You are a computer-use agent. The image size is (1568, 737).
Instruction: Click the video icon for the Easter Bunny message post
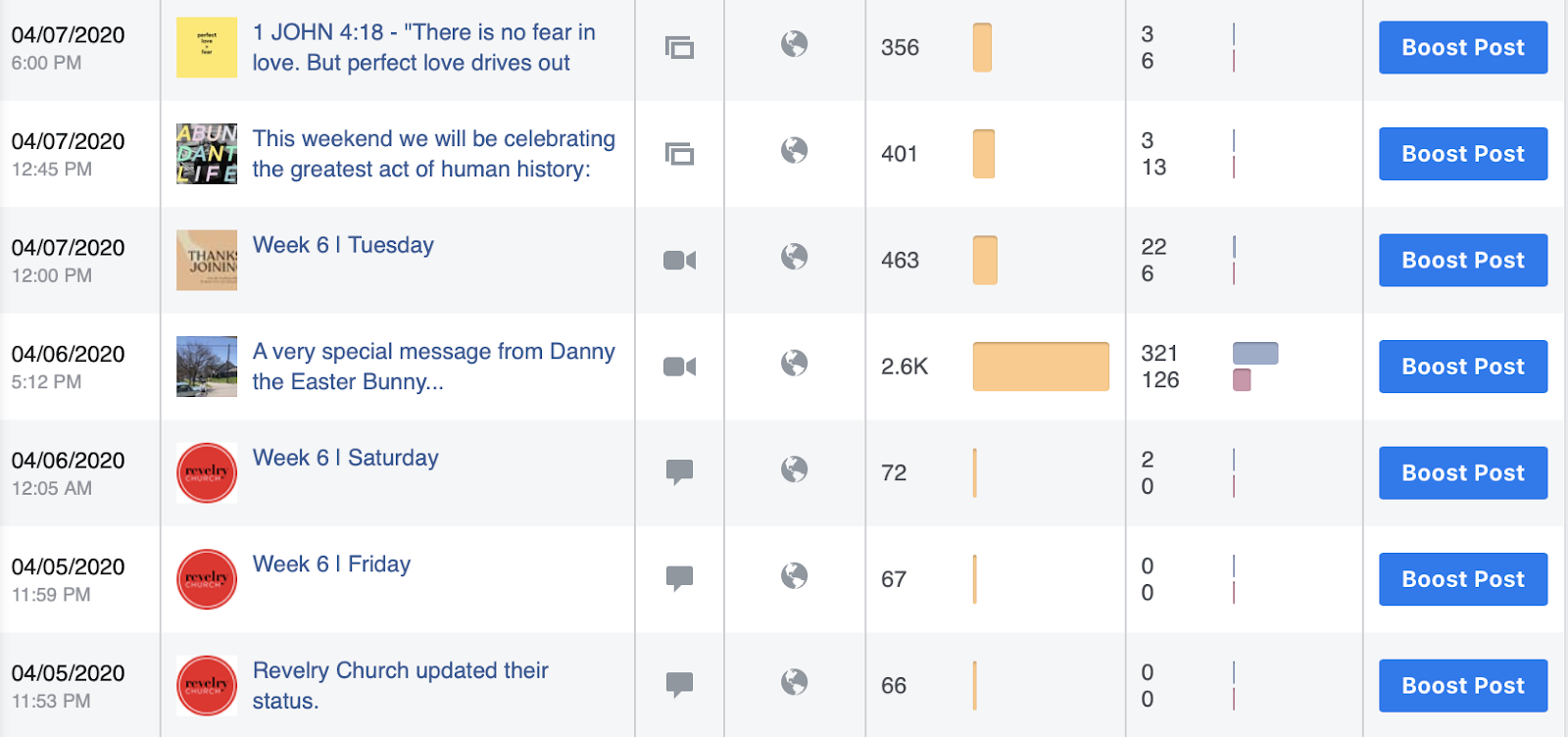[679, 367]
